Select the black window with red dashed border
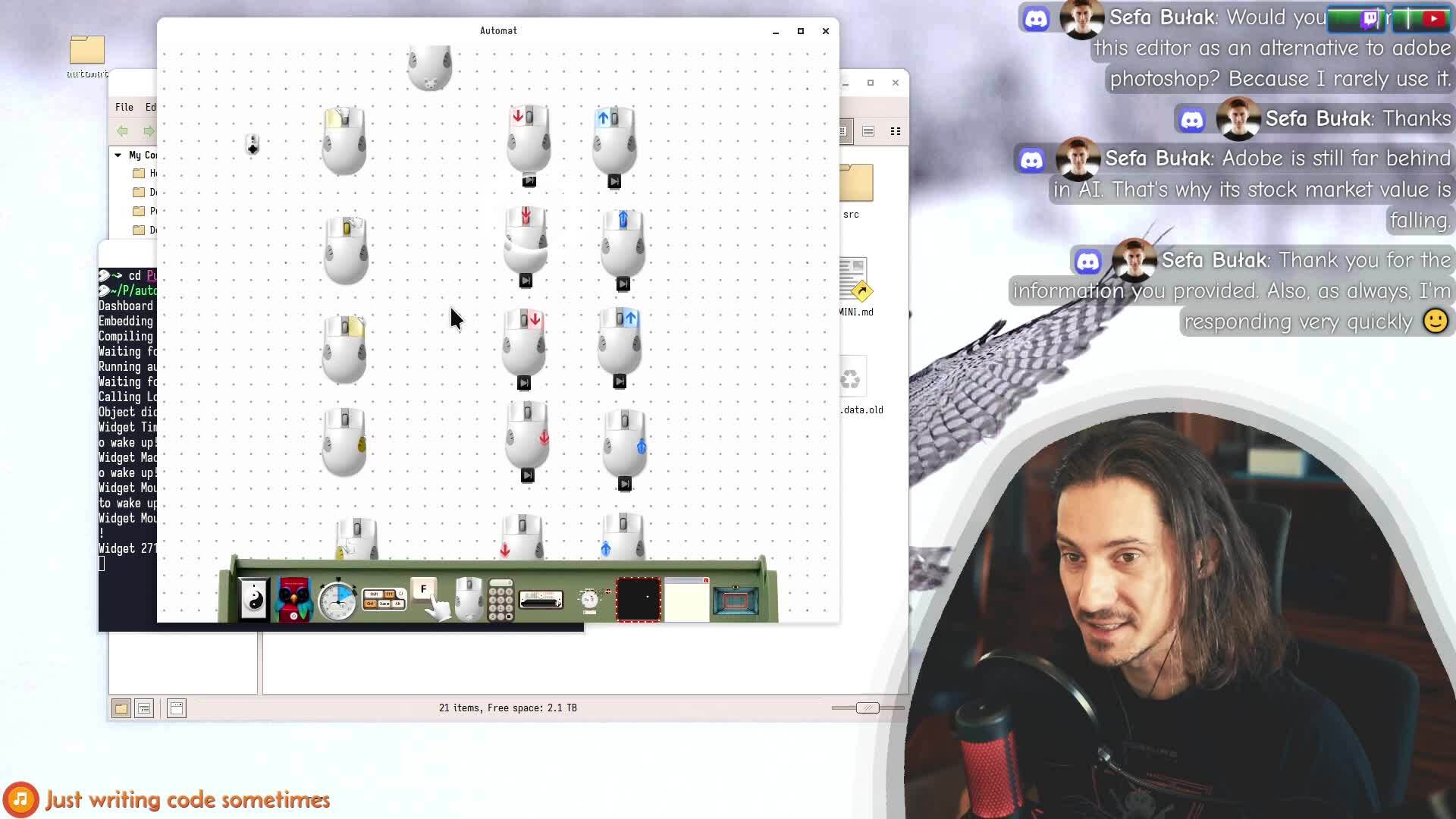This screenshot has height=819, width=1456. pos(639,599)
